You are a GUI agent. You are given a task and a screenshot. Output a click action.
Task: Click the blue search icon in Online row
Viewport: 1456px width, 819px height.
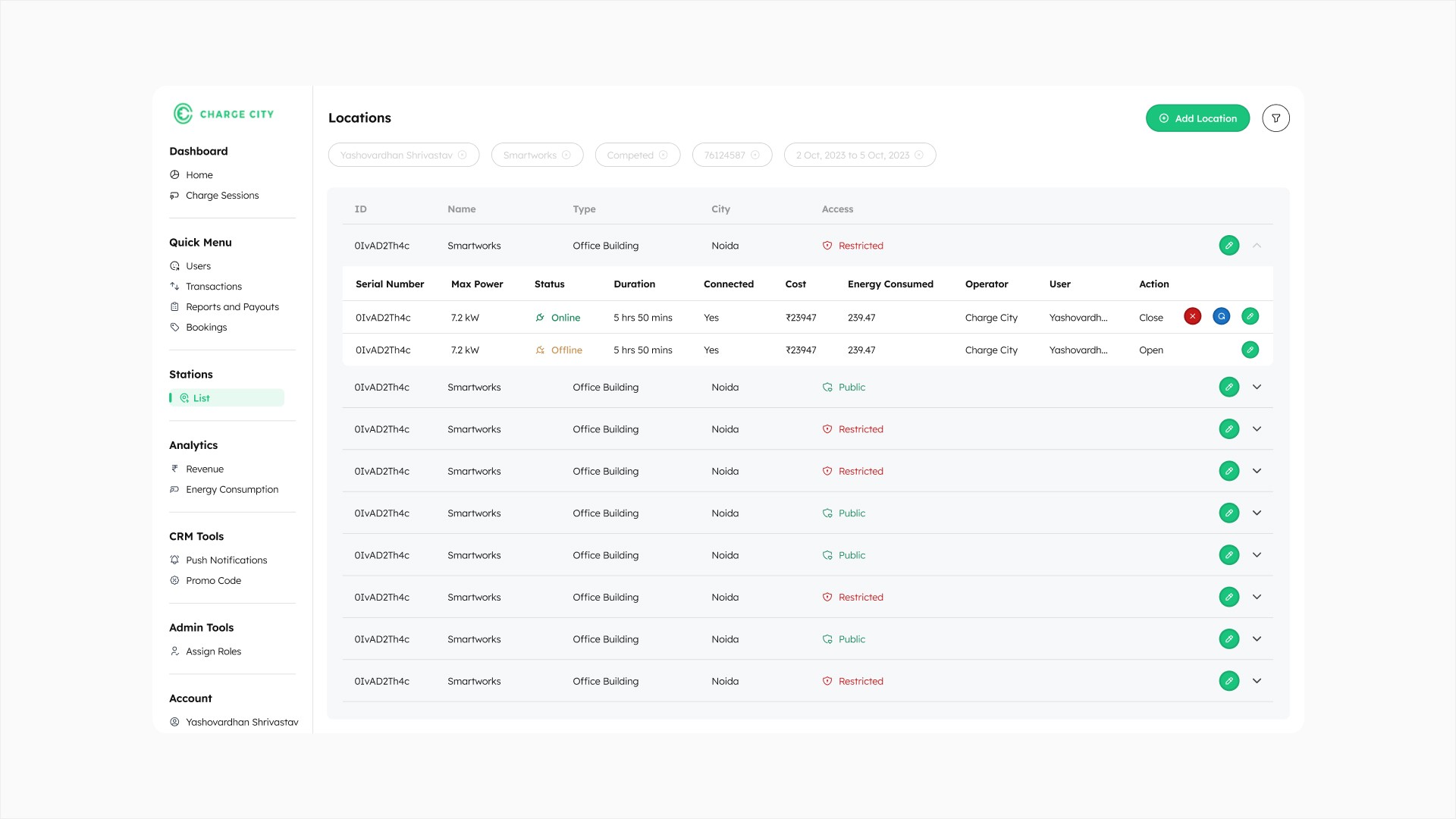point(1221,316)
